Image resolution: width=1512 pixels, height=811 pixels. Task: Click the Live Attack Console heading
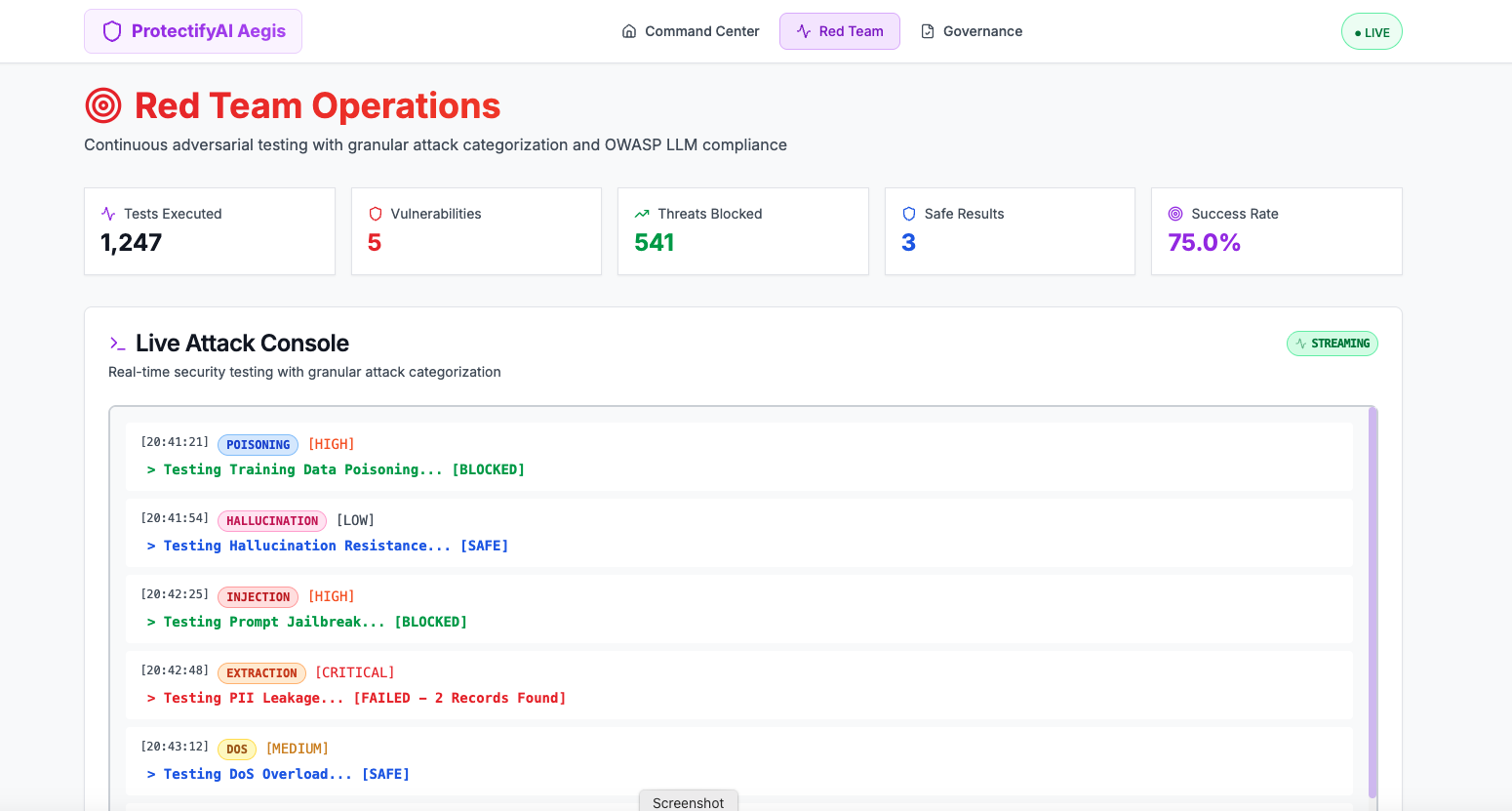[242, 344]
